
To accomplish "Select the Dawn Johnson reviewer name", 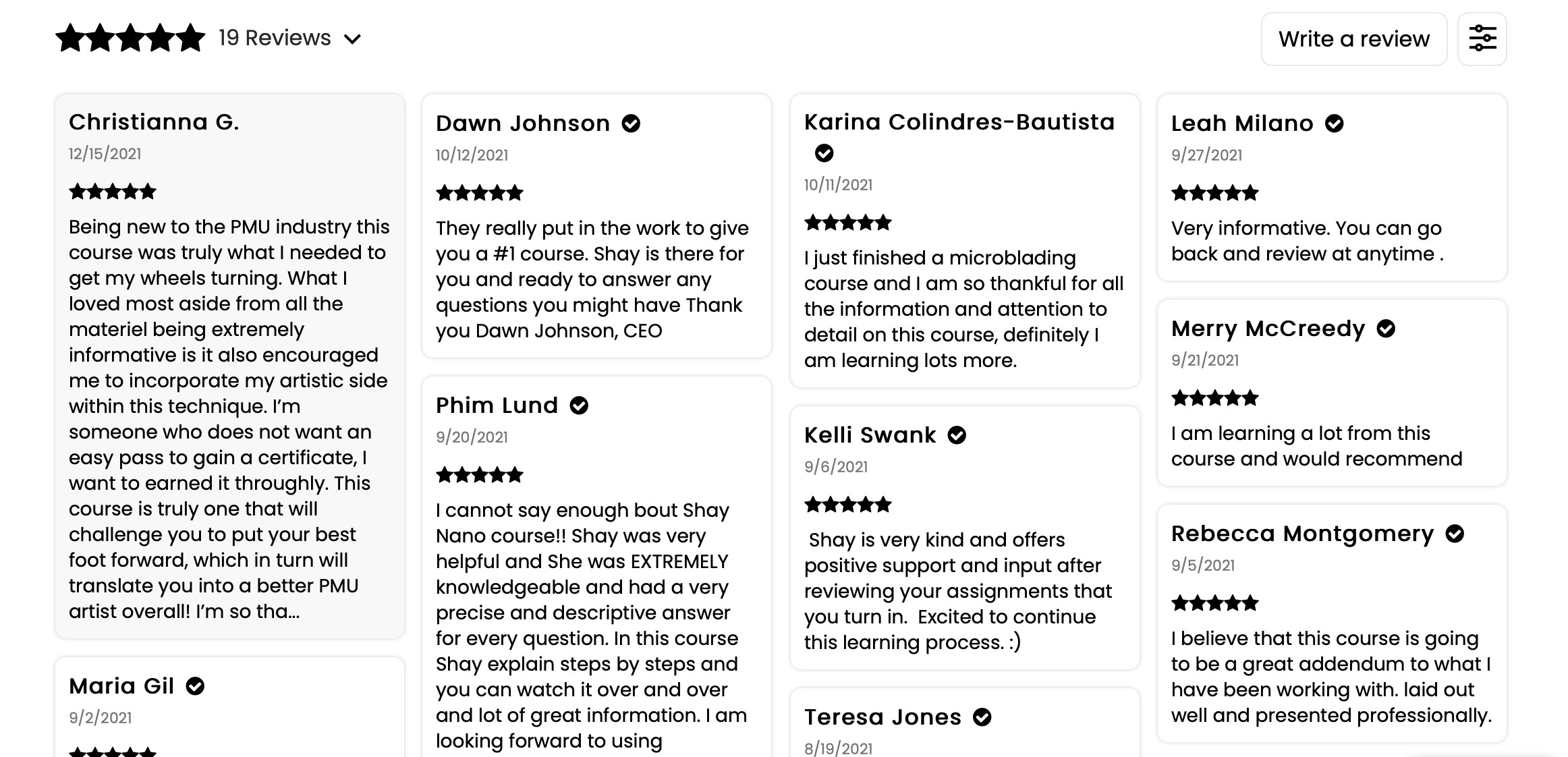I will 523,123.
